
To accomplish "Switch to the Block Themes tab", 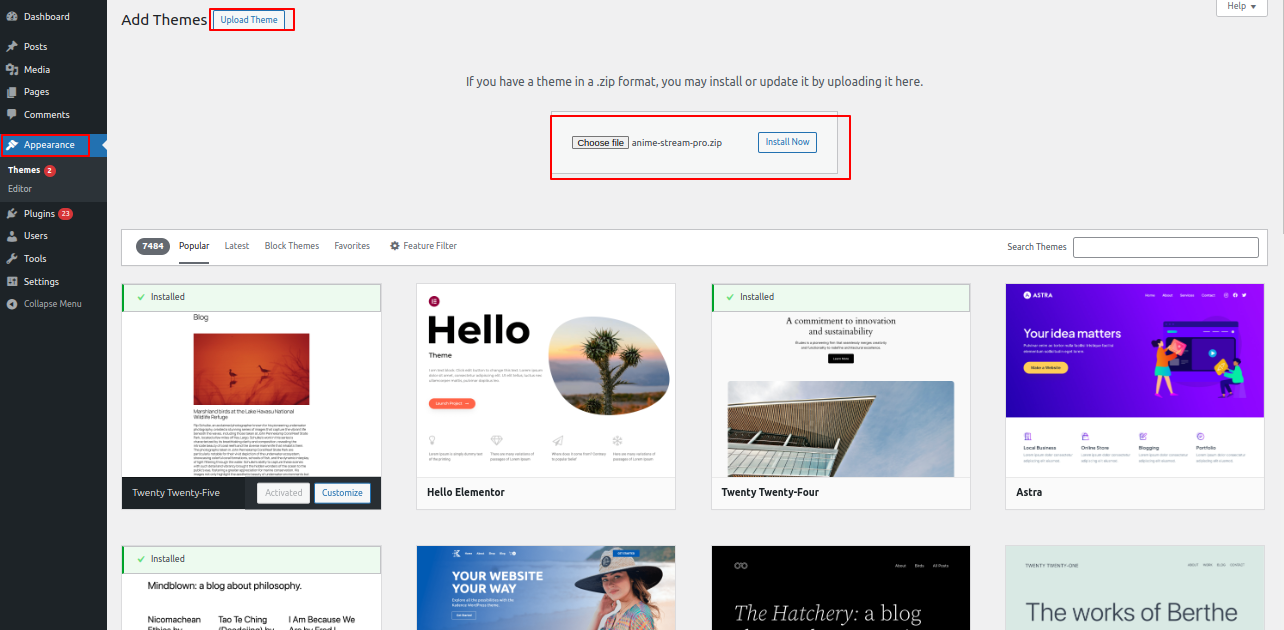I will pyautogui.click(x=292, y=246).
